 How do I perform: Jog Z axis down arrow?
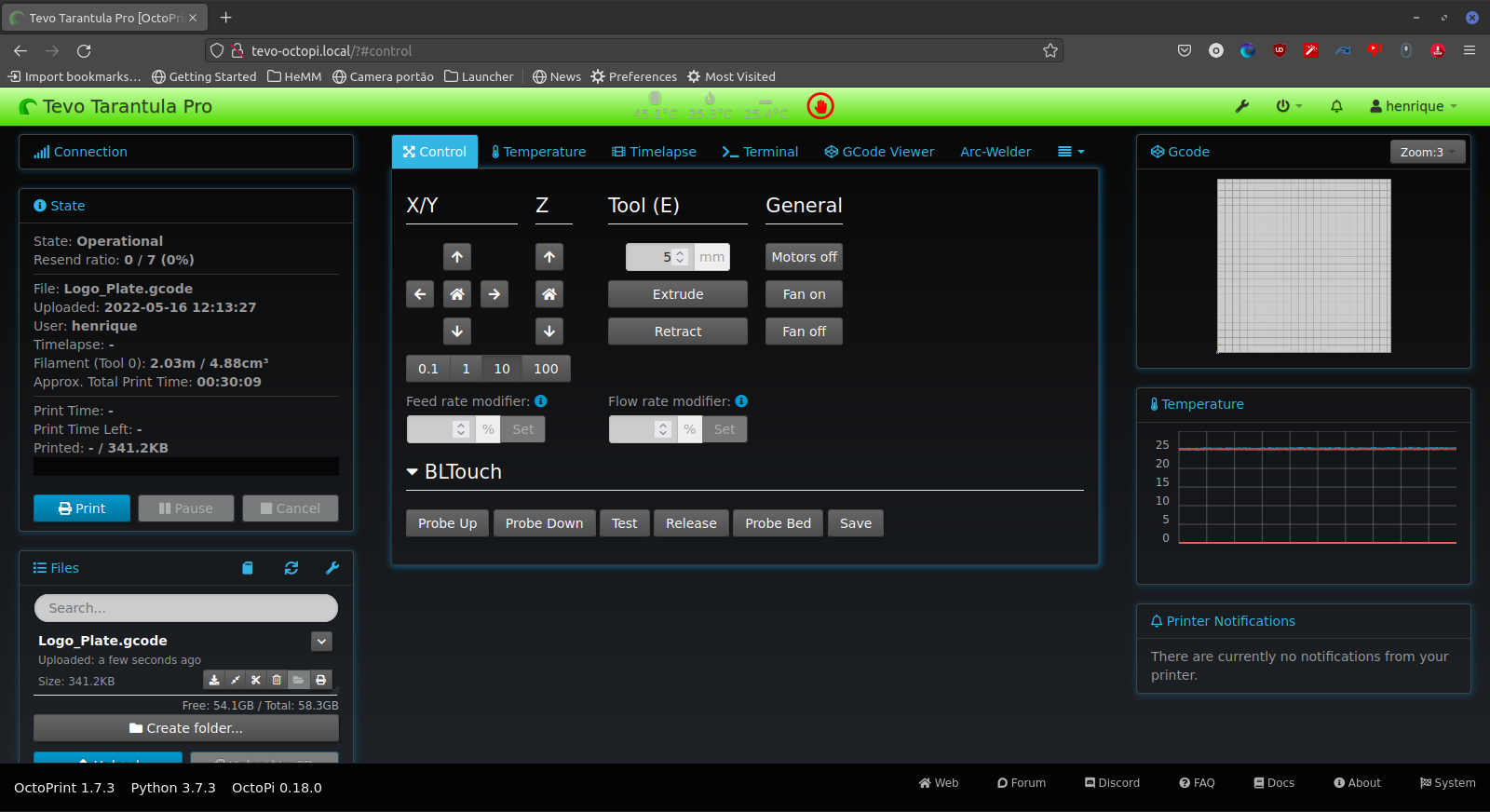[549, 332]
